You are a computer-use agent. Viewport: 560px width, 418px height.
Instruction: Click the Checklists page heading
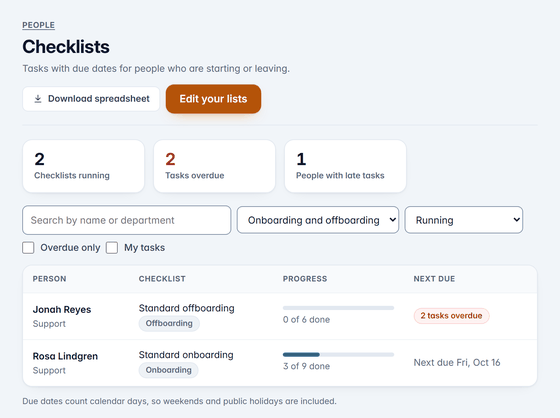pos(66,47)
